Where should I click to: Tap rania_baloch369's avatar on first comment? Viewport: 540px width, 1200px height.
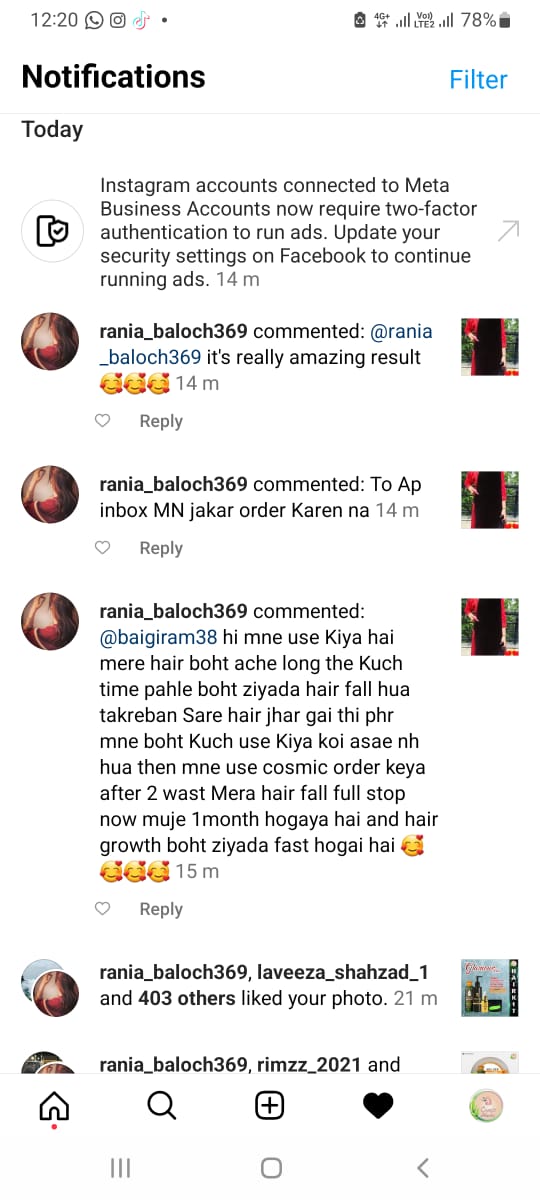coord(50,341)
